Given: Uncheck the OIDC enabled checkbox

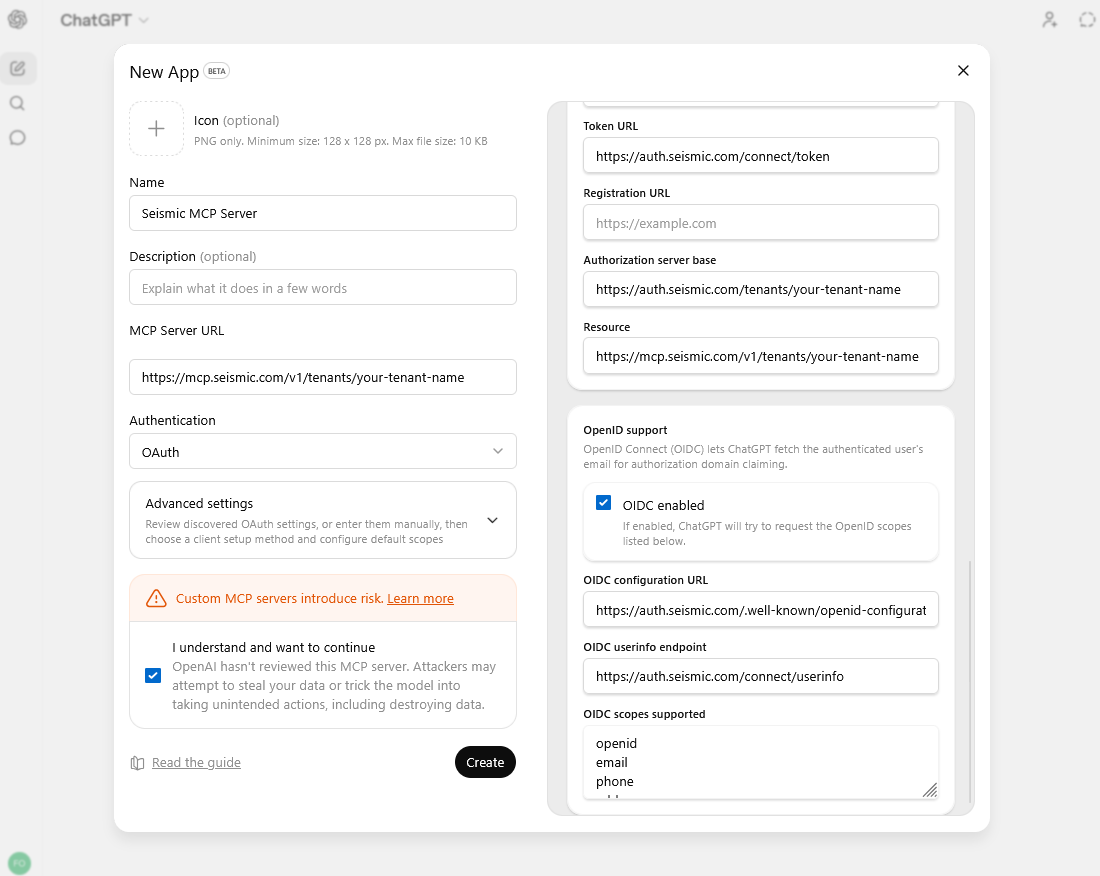Looking at the screenshot, I should pyautogui.click(x=603, y=503).
